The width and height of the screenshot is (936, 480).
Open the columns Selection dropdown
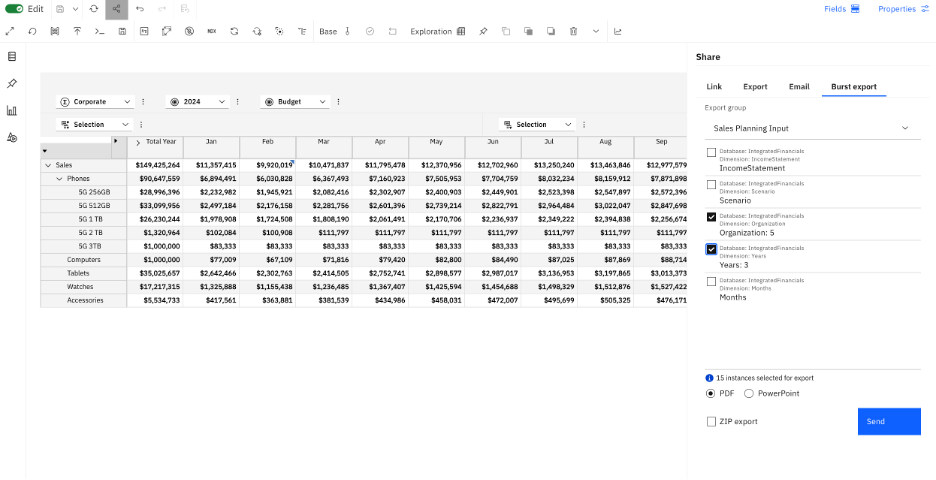coord(537,125)
